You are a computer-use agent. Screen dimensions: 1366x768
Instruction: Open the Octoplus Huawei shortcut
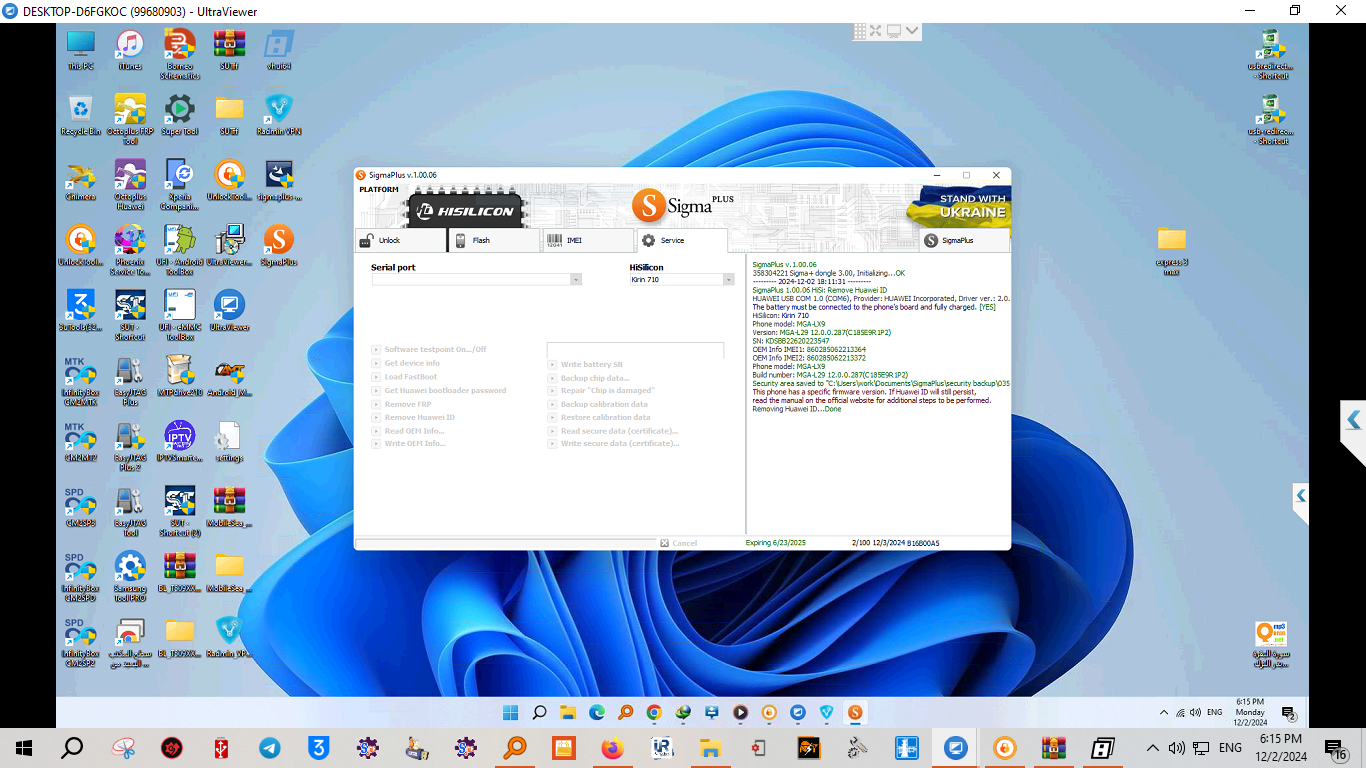click(x=130, y=184)
